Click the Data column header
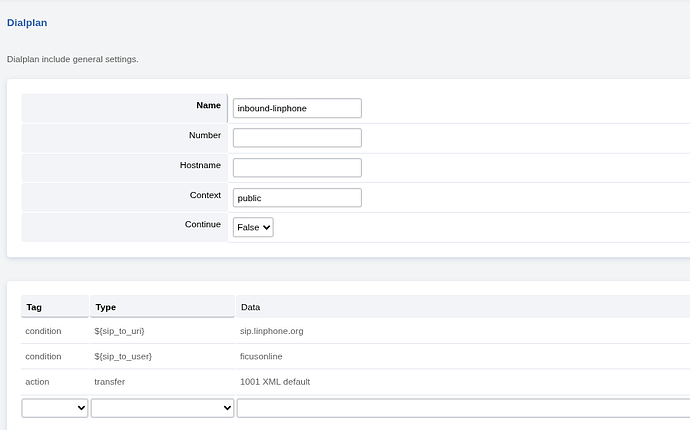Viewport: 690px width, 430px height. 251,307
